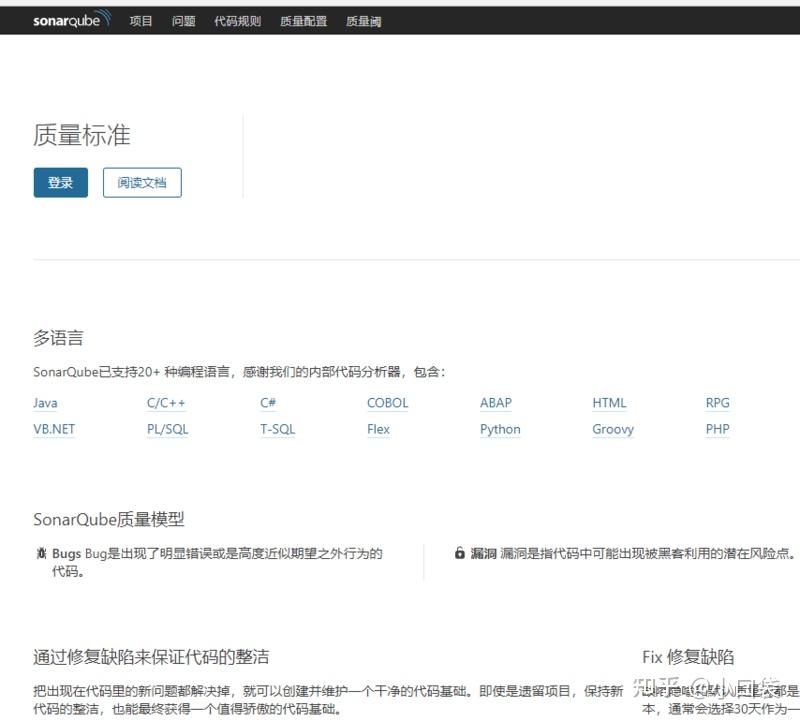Open the 项目 menu item
800x721 pixels.
click(139, 18)
